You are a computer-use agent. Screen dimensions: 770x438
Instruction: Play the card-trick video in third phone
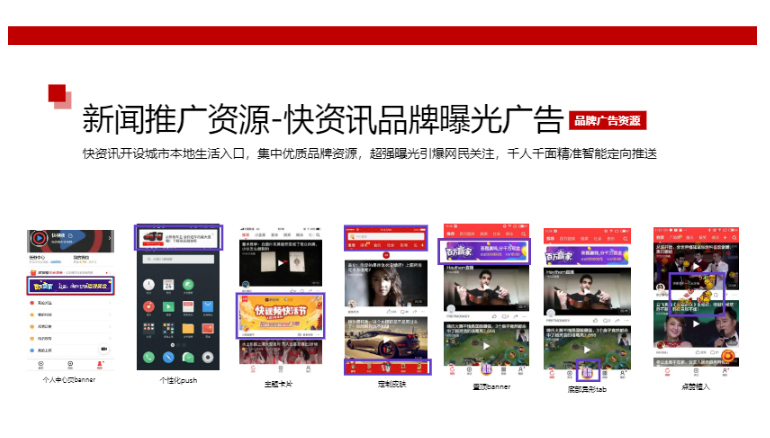pos(280,267)
